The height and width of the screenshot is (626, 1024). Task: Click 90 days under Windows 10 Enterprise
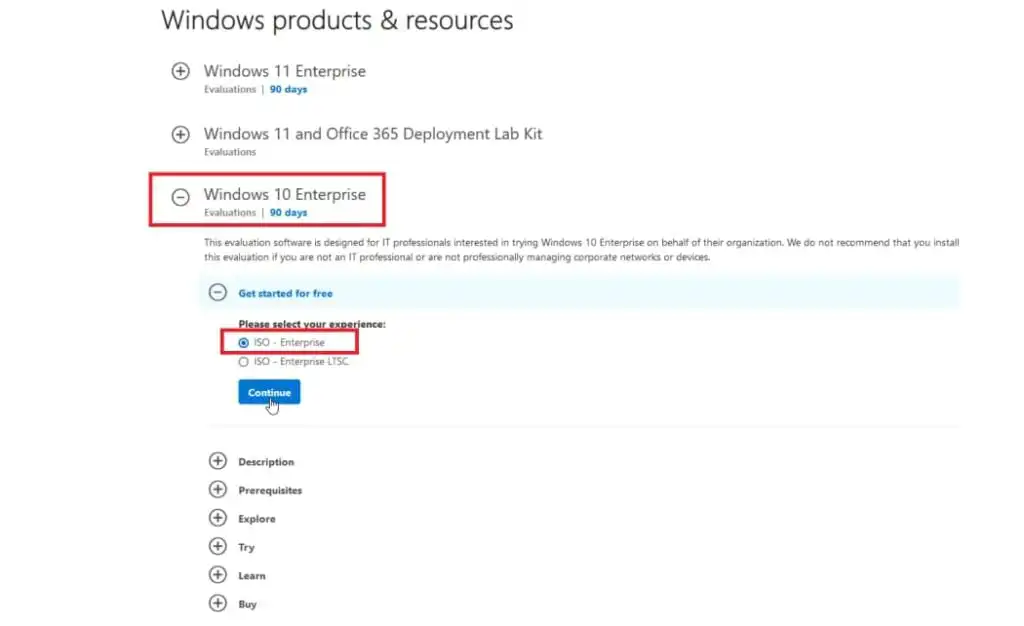(x=288, y=213)
